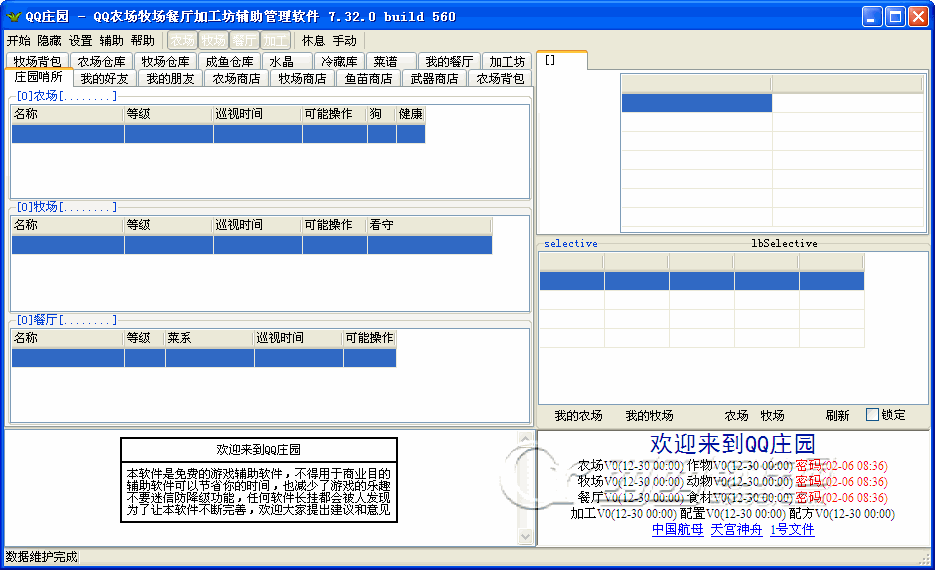Select the [] tab in right panel
Image resolution: width=935 pixels, height=570 pixels.
click(562, 60)
